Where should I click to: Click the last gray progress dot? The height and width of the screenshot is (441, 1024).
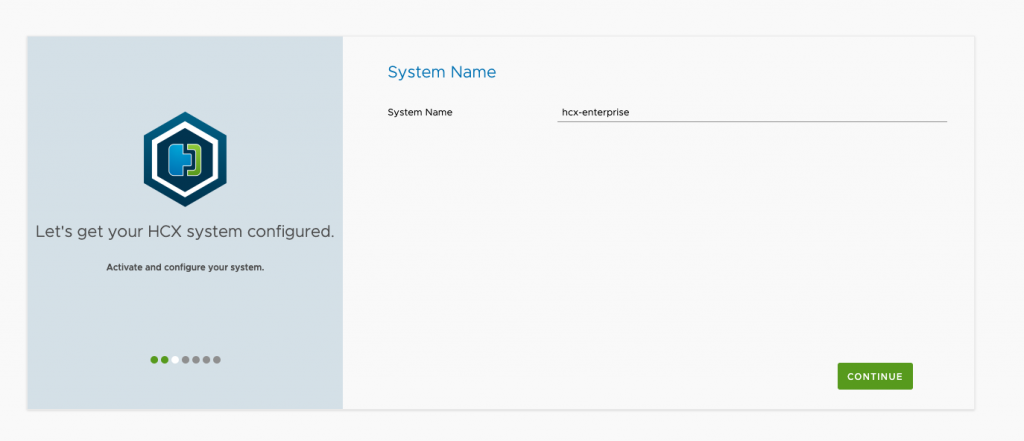pyautogui.click(x=217, y=360)
